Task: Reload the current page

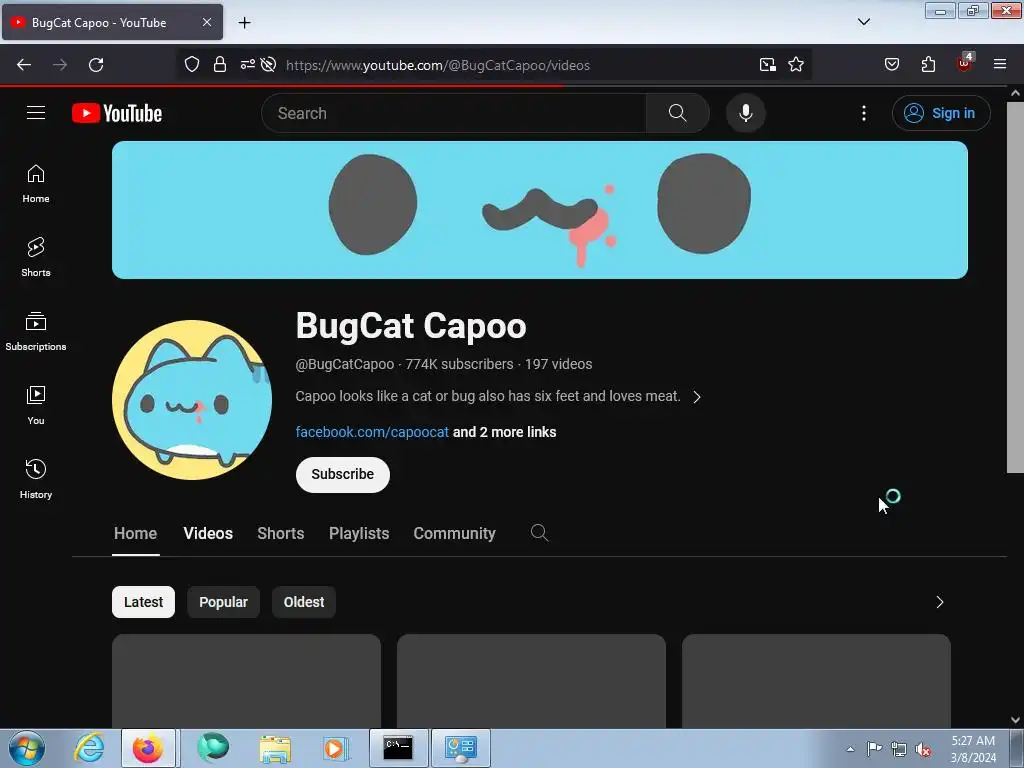Action: coord(96,65)
